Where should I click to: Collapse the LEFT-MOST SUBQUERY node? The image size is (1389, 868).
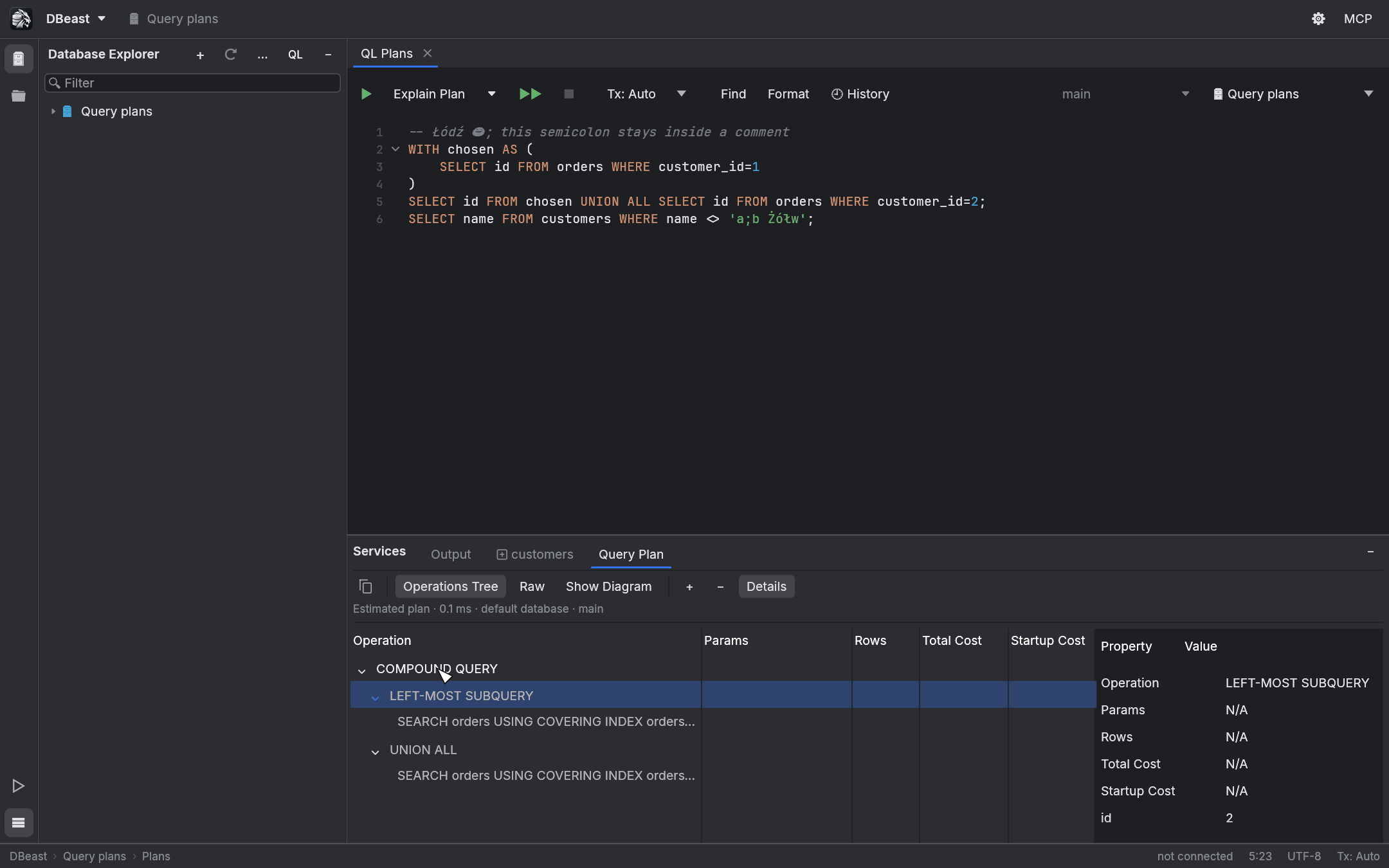(376, 697)
